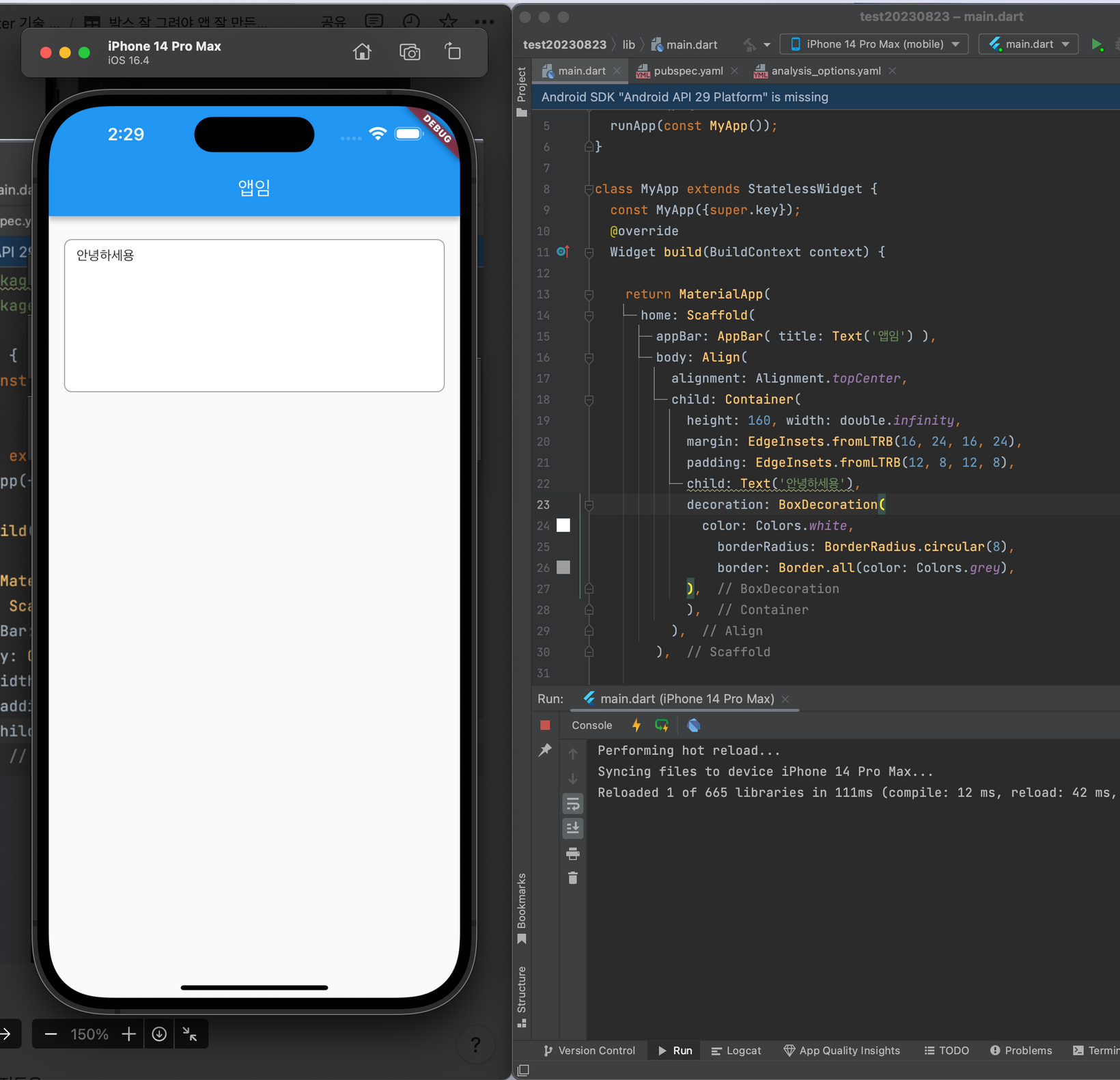This screenshot has height=1080, width=1120.
Task: Click the Flutter hot restart icon
Action: click(x=662, y=725)
